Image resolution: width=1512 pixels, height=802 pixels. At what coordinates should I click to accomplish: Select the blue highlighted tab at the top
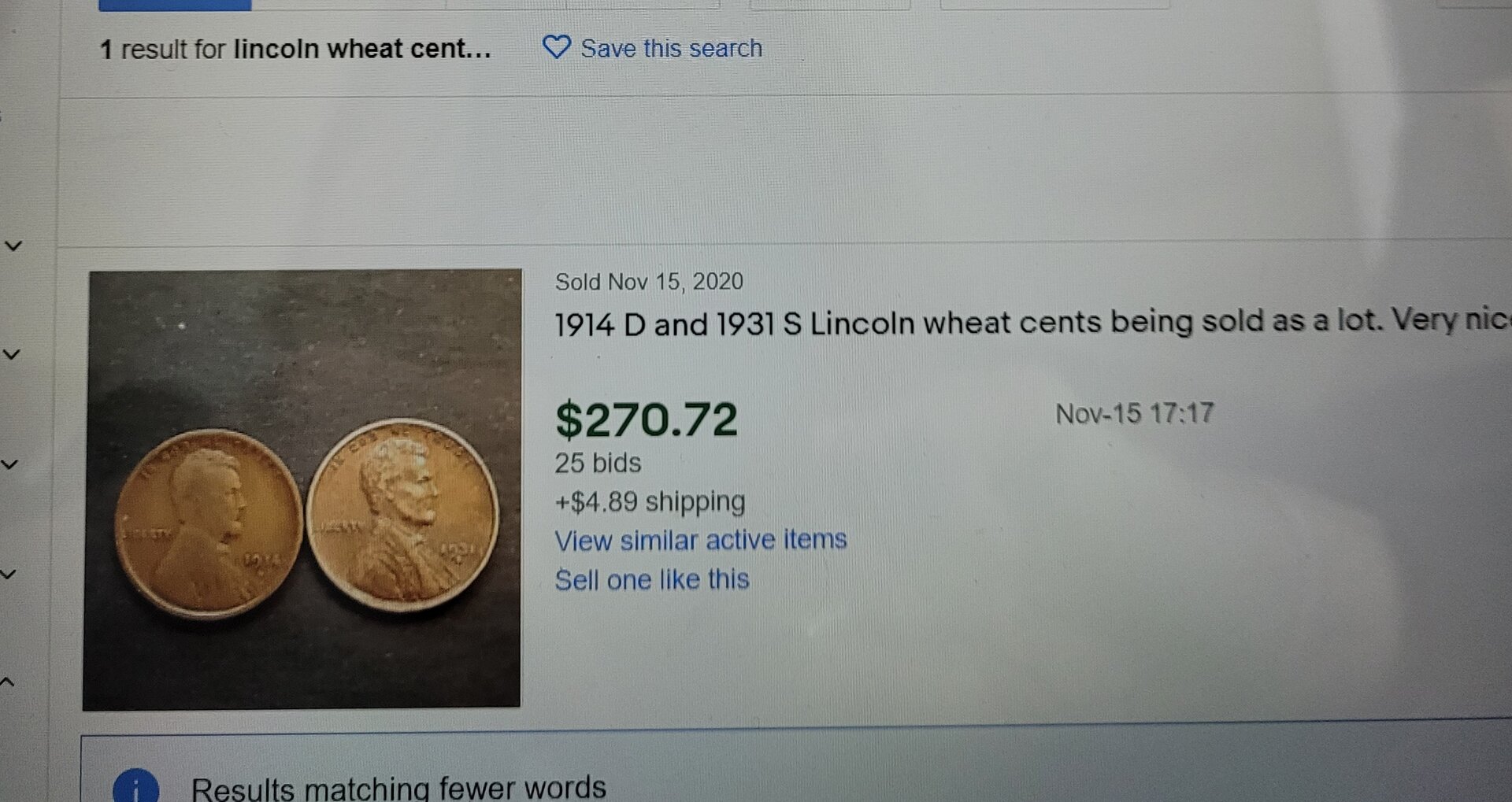tap(175, 5)
